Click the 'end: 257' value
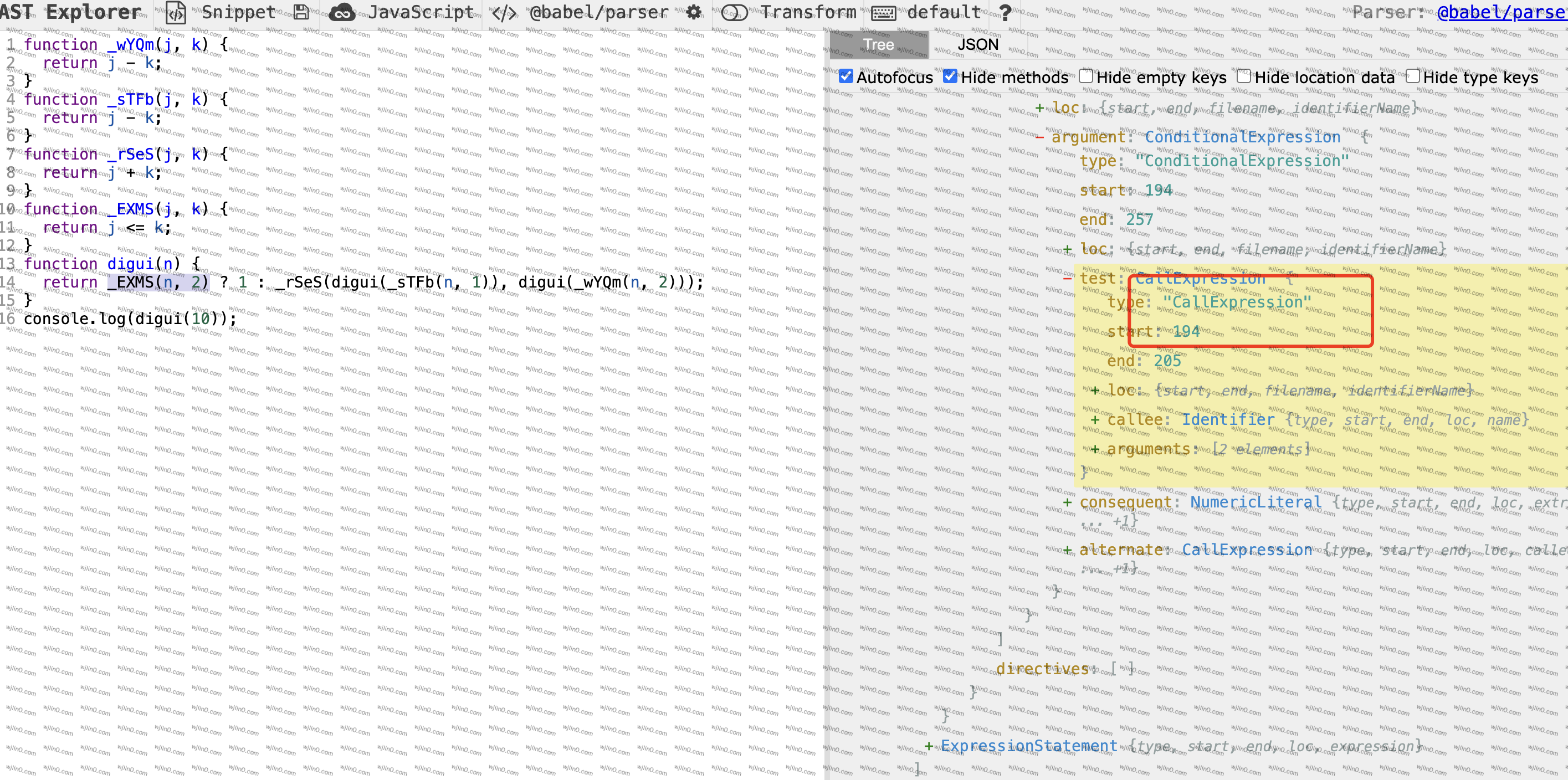 [x=1140, y=219]
